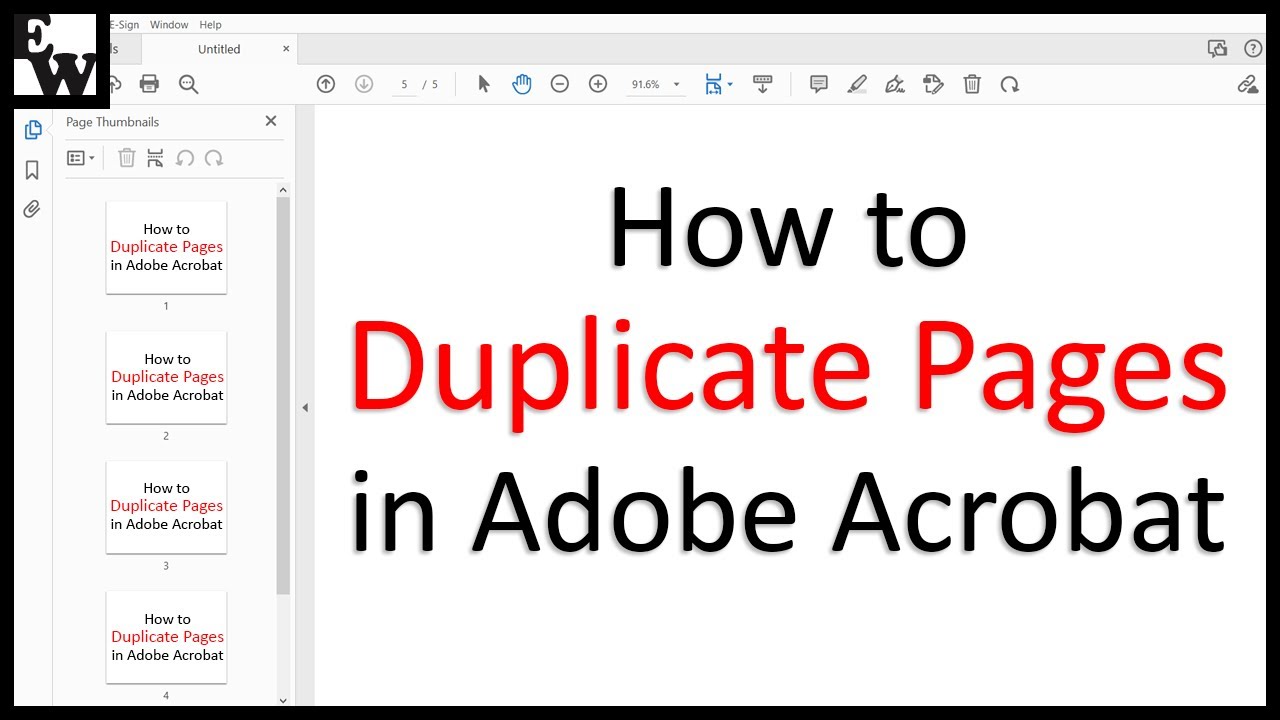Show the Page Thumbnails sidebar icon
The image size is (1280, 720).
[x=32, y=130]
